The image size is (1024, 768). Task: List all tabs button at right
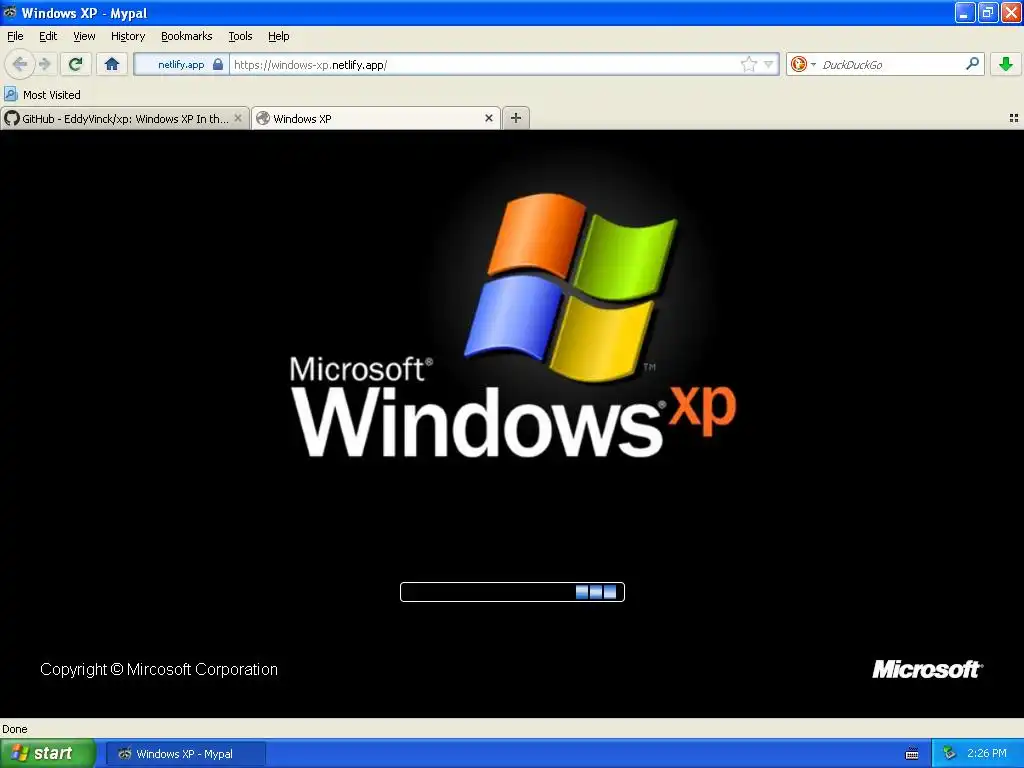[1014, 118]
